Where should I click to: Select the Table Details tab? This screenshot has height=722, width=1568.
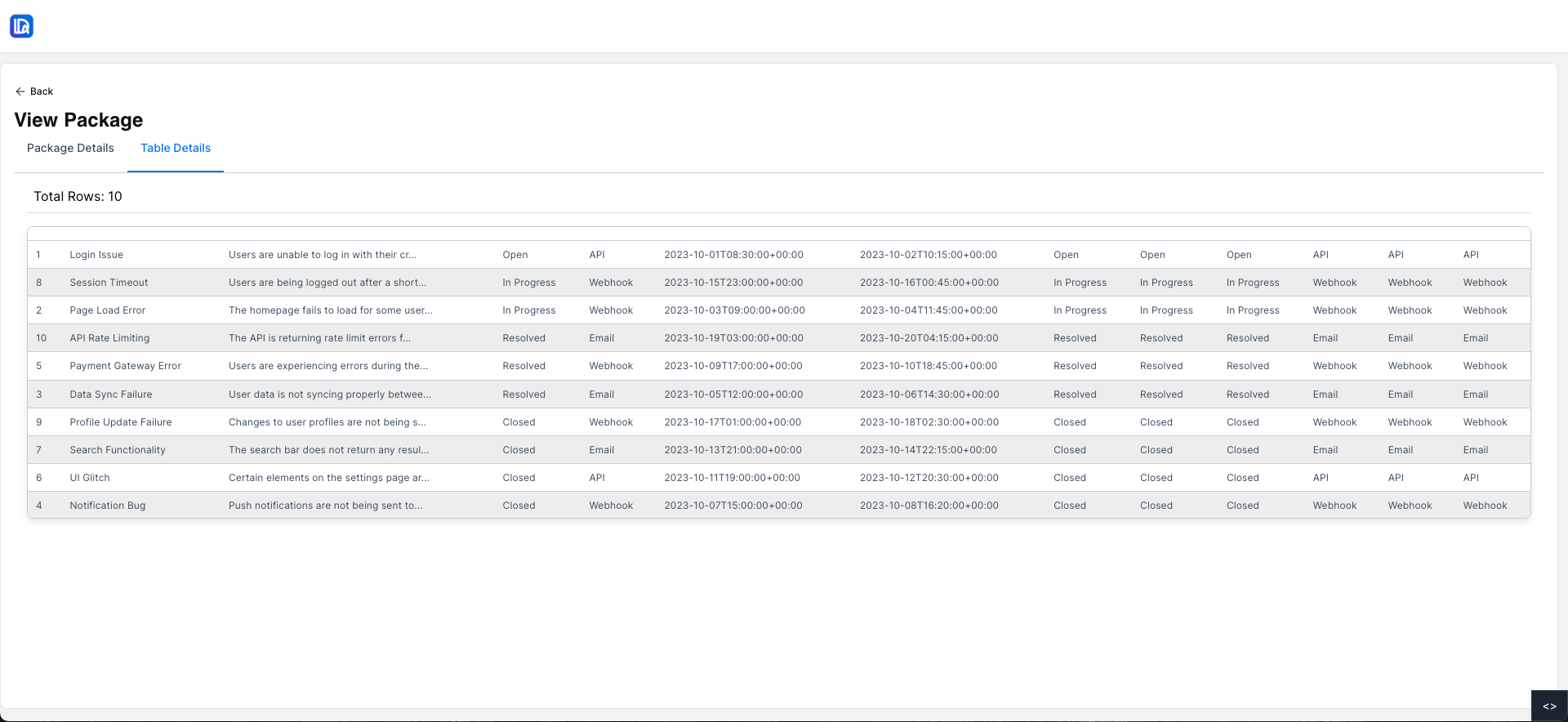tap(176, 148)
